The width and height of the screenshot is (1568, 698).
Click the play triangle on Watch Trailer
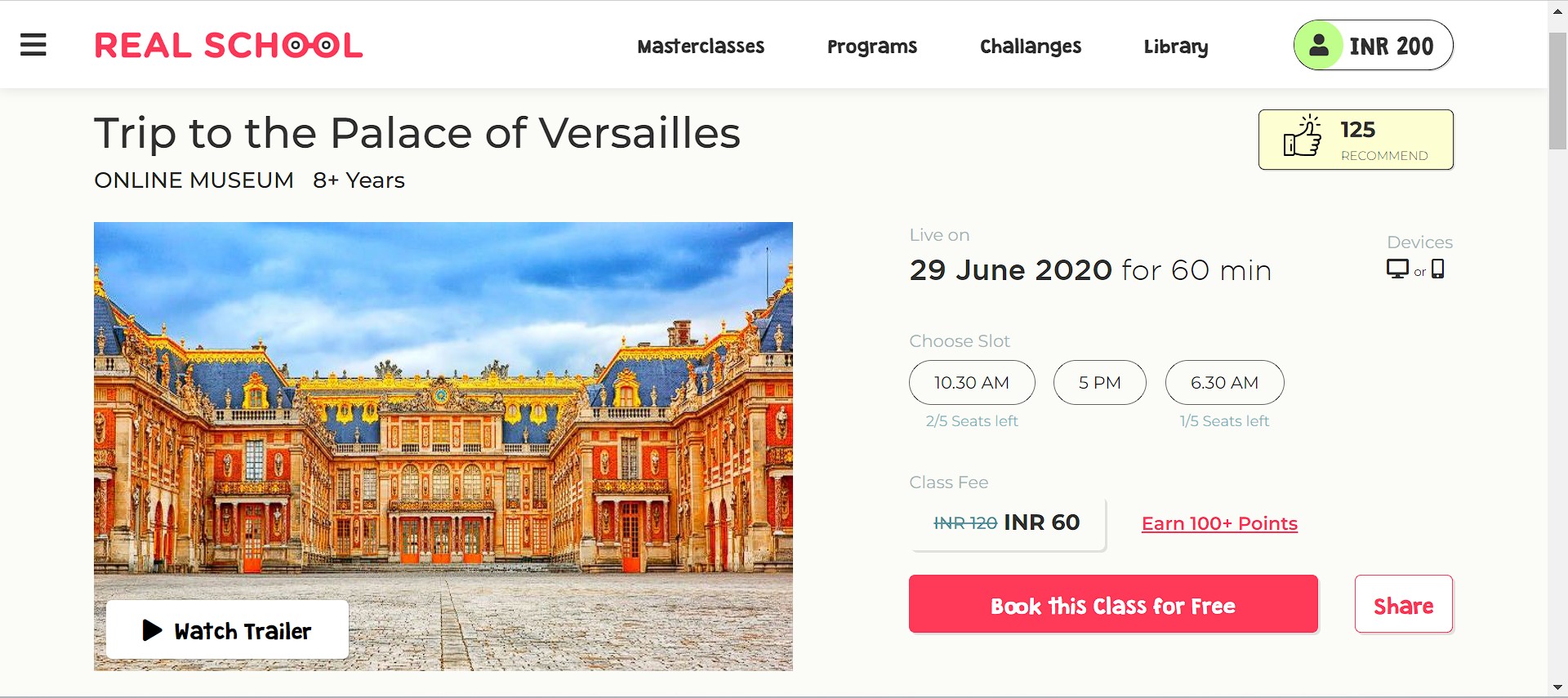coord(152,629)
